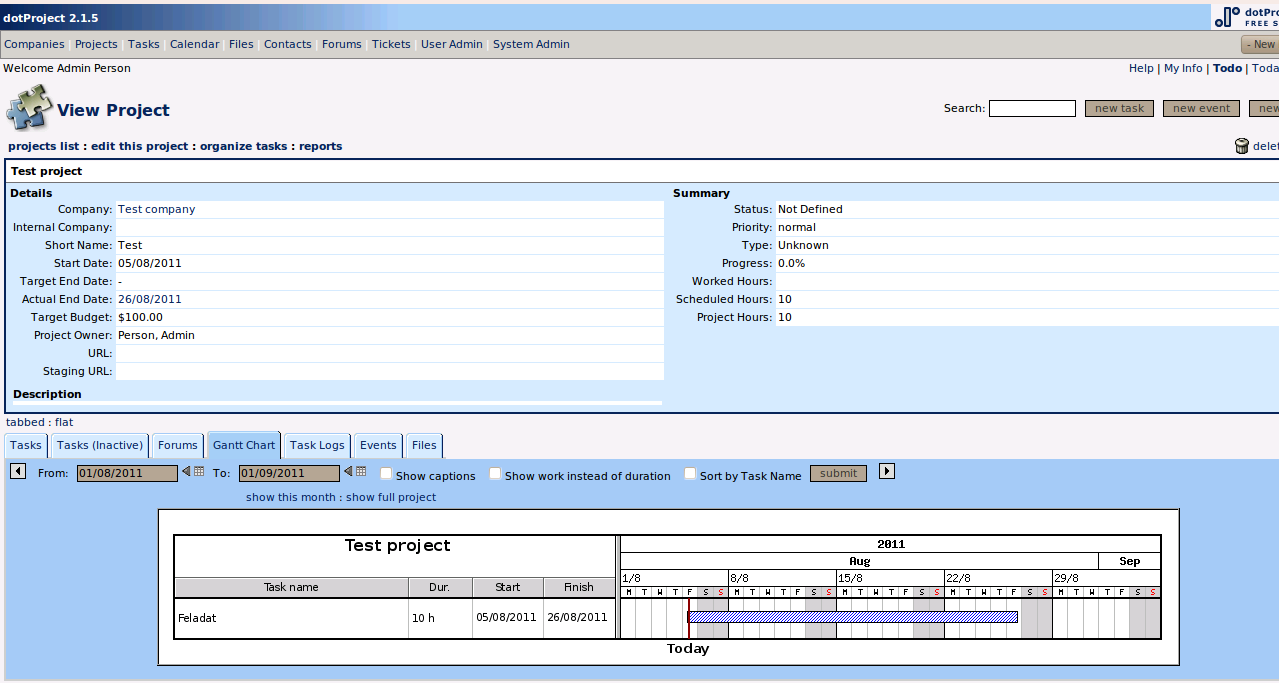
Task: Click the edit this project link
Action: (x=139, y=146)
